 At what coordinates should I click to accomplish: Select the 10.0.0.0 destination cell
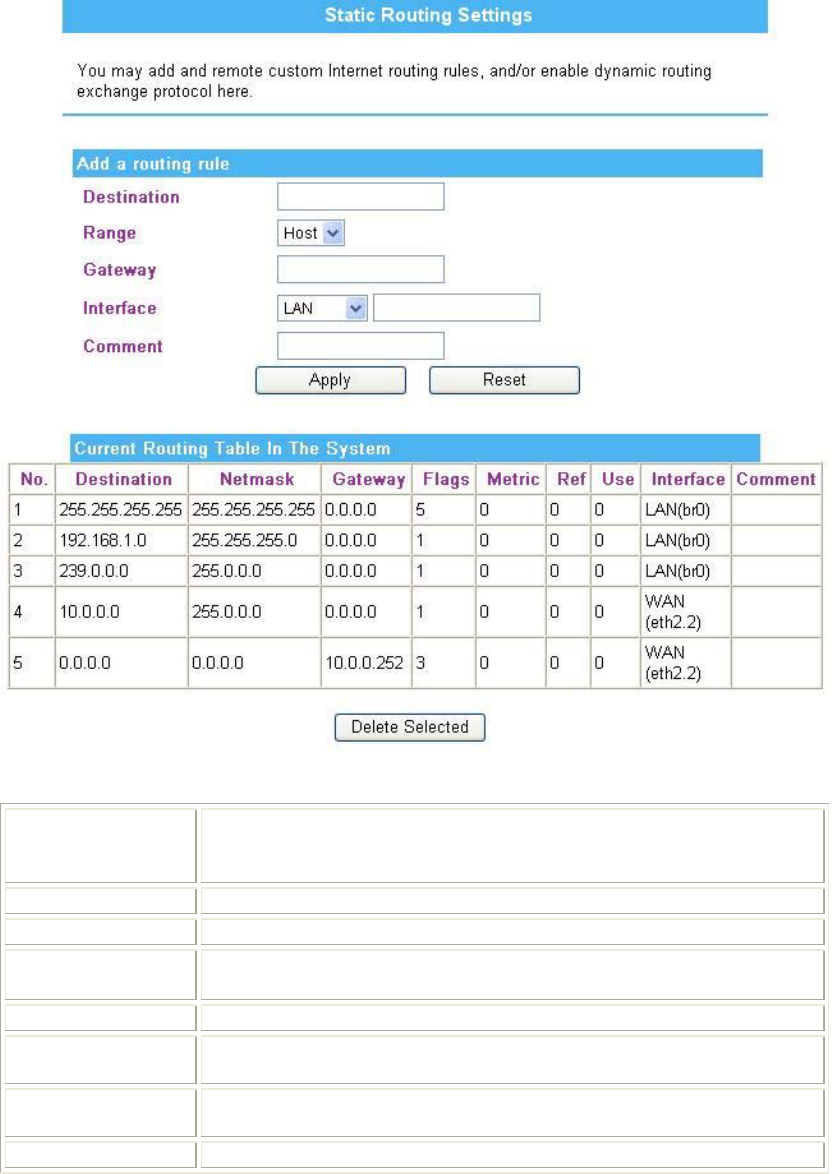point(121,612)
